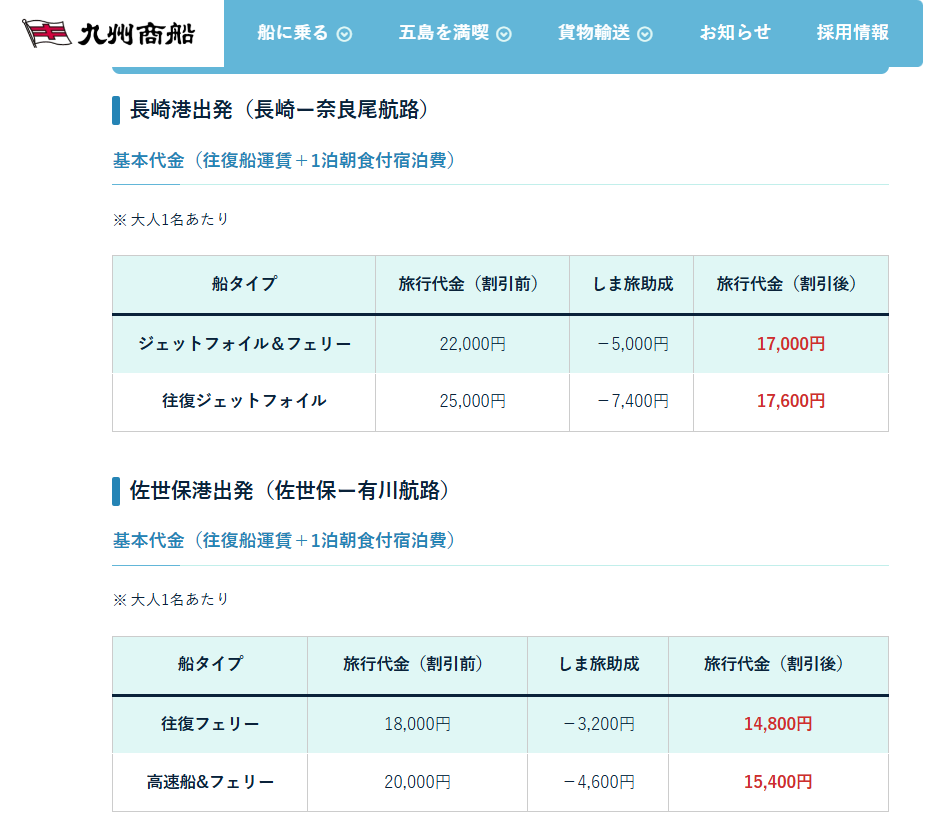This screenshot has width=939, height=824.
Task: Open the 採用情報 menu item
Action: 852,32
